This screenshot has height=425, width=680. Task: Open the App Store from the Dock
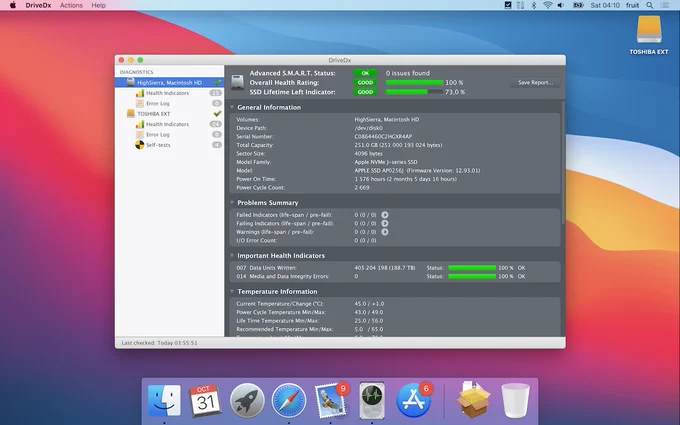tap(414, 400)
